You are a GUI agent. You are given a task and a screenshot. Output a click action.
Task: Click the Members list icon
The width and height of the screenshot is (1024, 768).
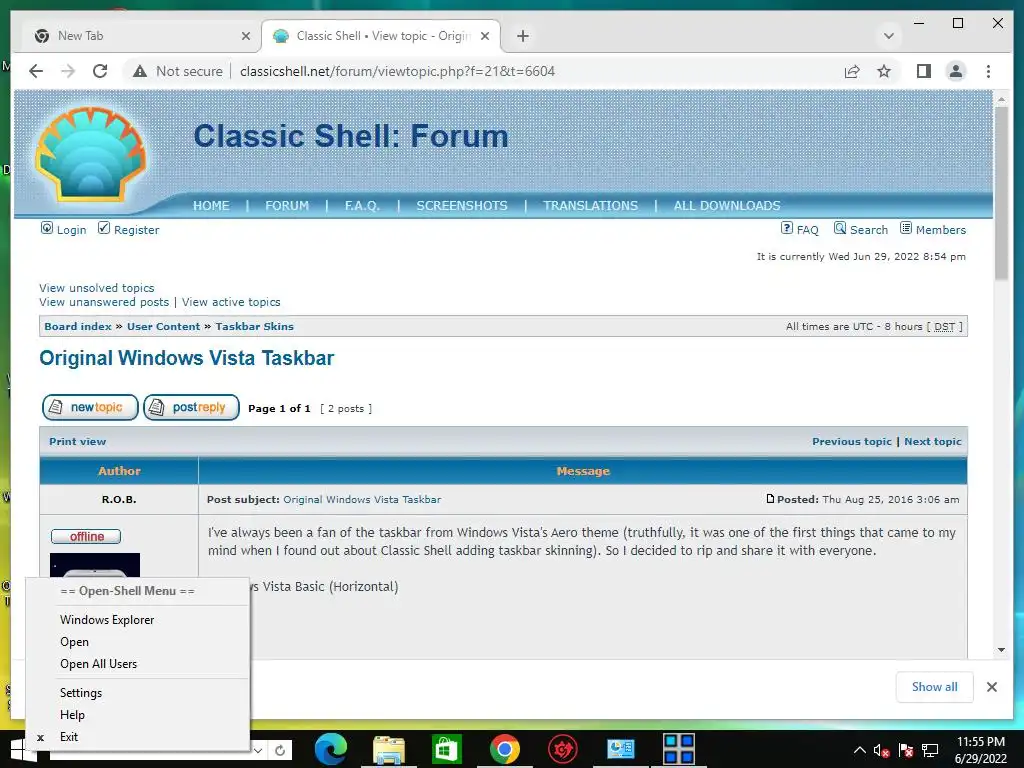(x=906, y=228)
